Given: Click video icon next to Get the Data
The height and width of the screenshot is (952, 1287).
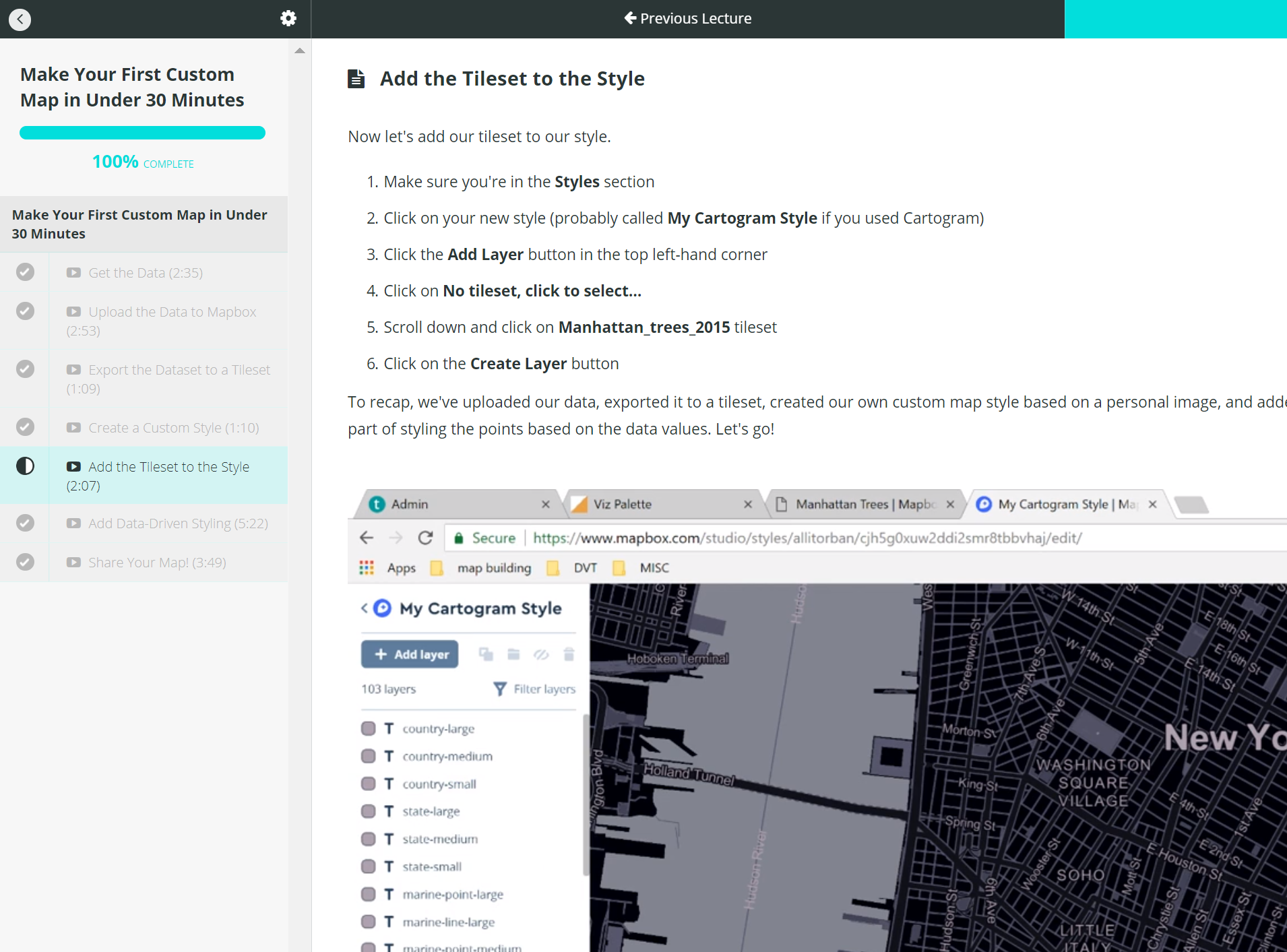Looking at the screenshot, I should click(73, 273).
